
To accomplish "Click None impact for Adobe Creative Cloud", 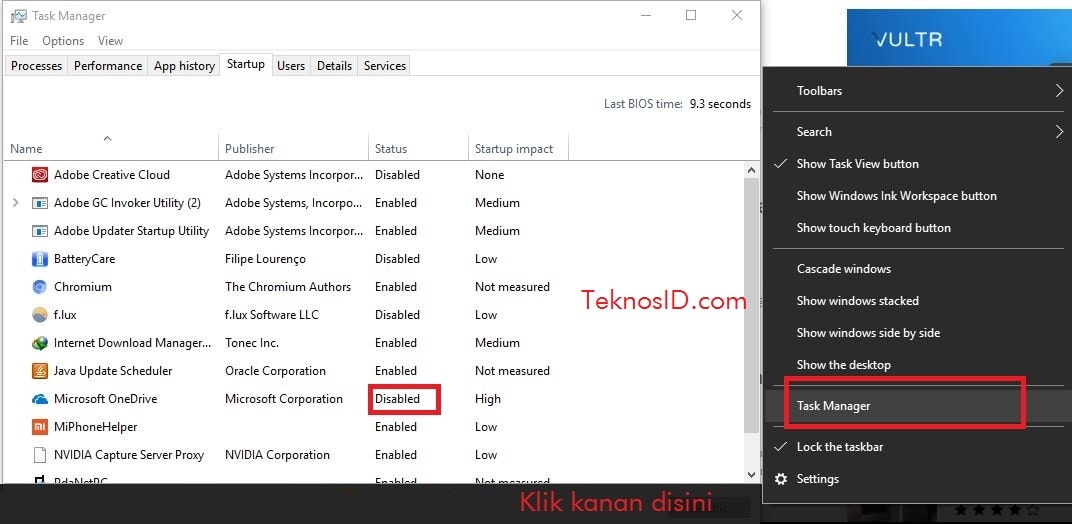I will pos(490,174).
